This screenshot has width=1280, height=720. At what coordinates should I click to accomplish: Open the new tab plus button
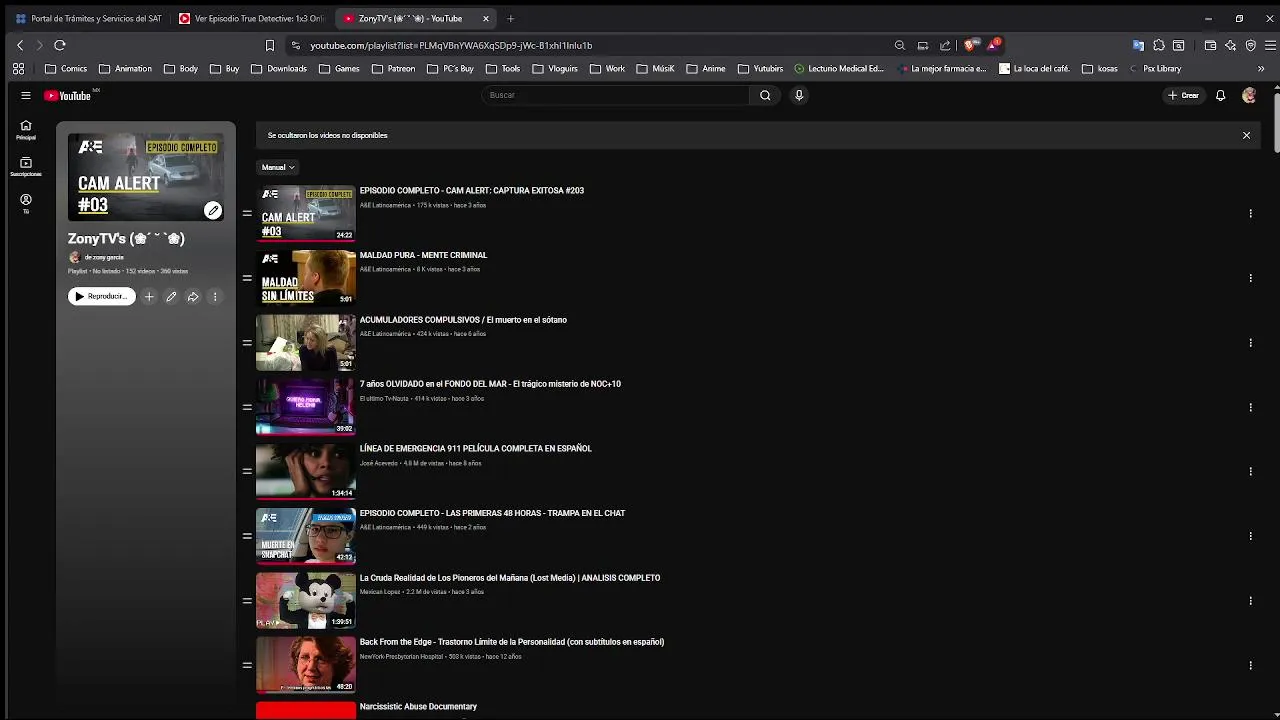pos(510,18)
